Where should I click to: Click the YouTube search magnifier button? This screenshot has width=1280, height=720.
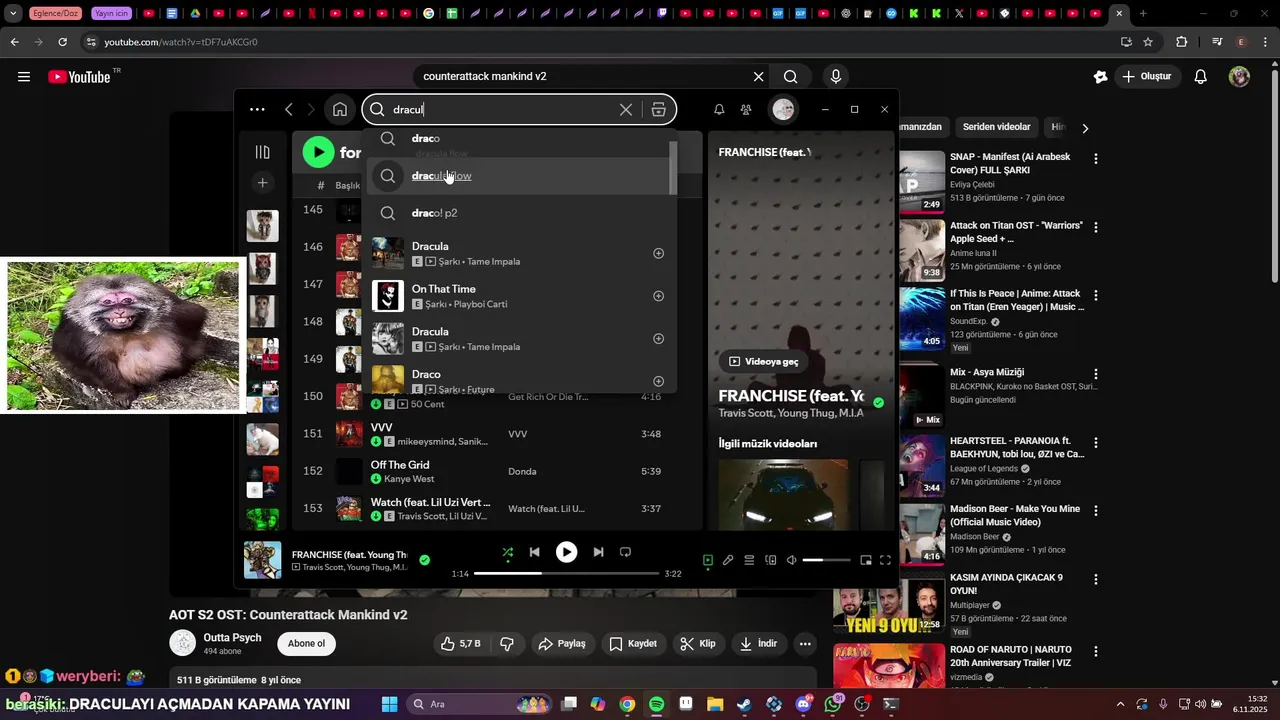[x=790, y=77]
